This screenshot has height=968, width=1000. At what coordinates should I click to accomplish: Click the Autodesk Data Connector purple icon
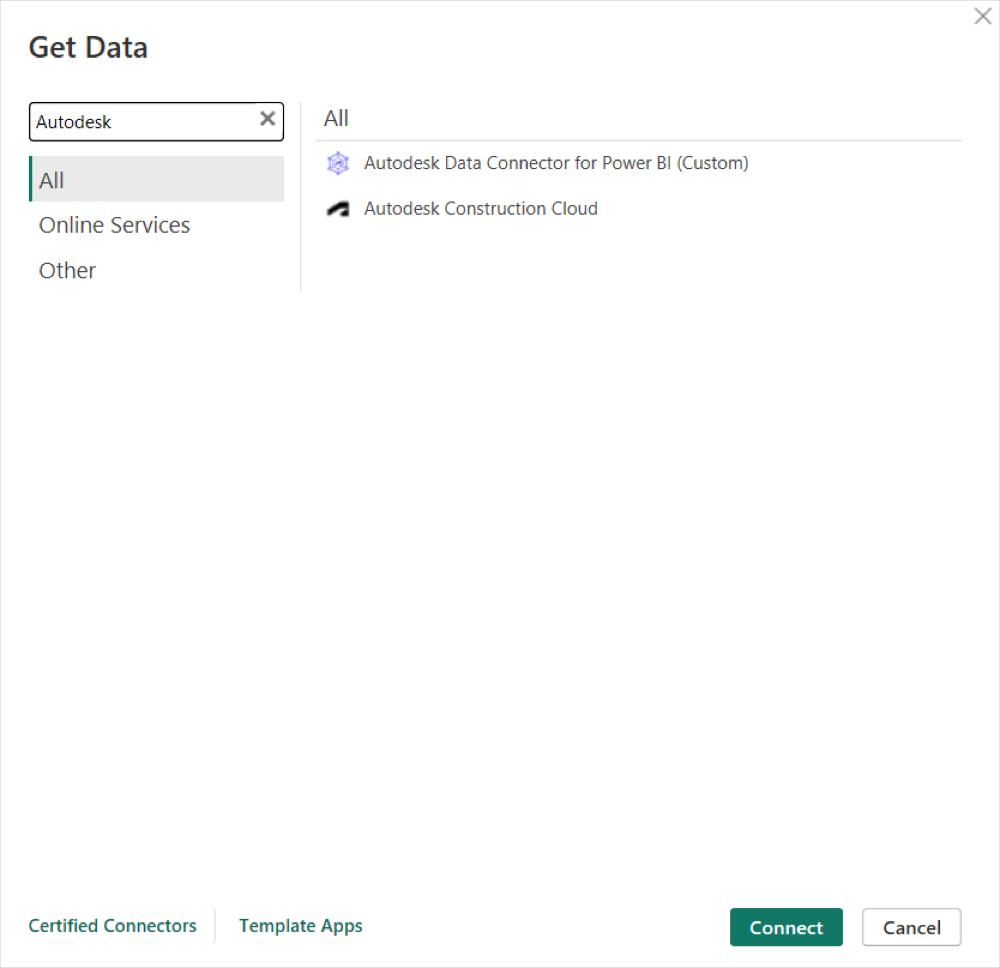(338, 163)
